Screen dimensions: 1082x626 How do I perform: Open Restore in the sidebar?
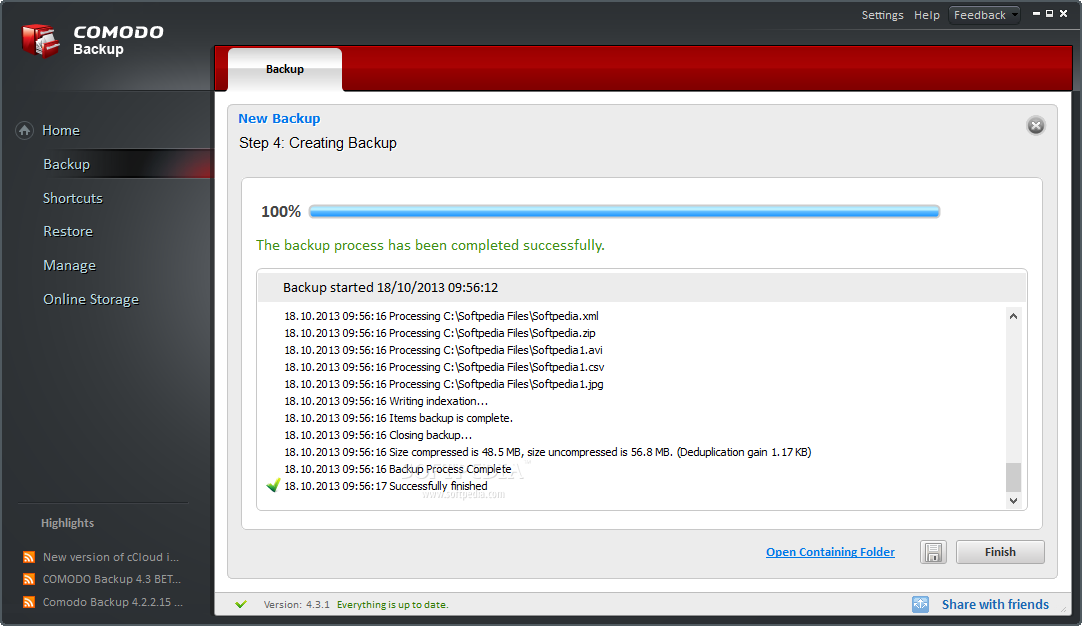point(68,231)
